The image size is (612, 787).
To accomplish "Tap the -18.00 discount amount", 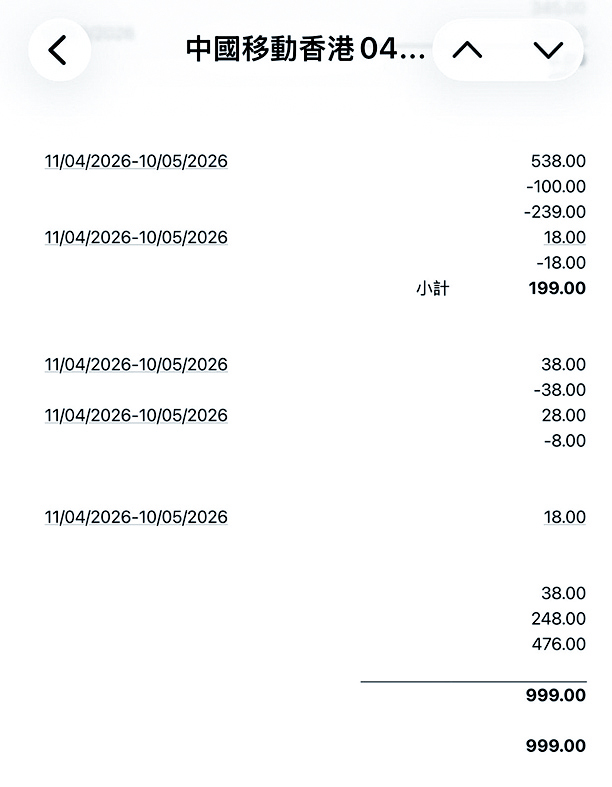I will 561,263.
